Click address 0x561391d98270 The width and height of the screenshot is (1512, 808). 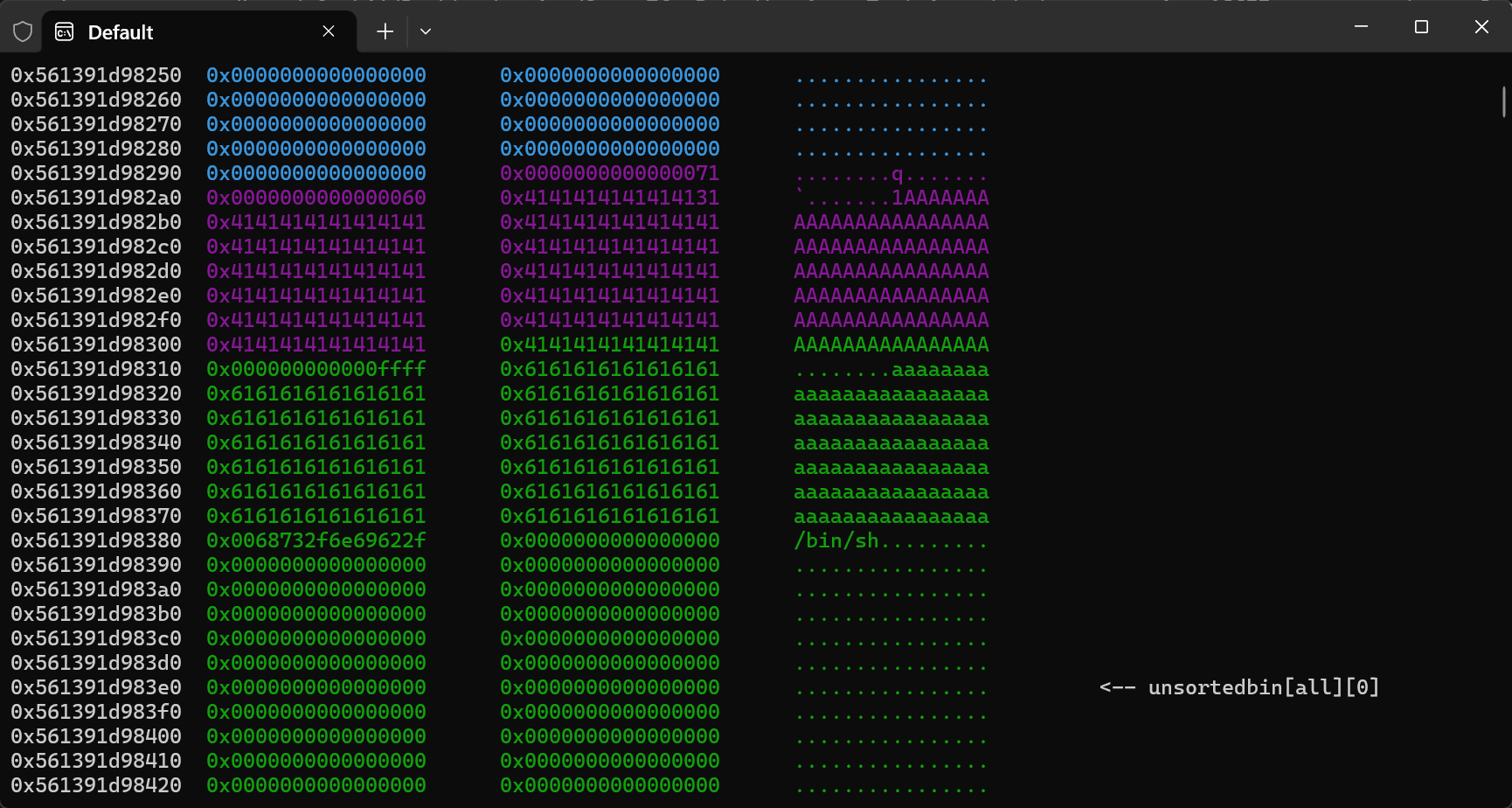(96, 124)
